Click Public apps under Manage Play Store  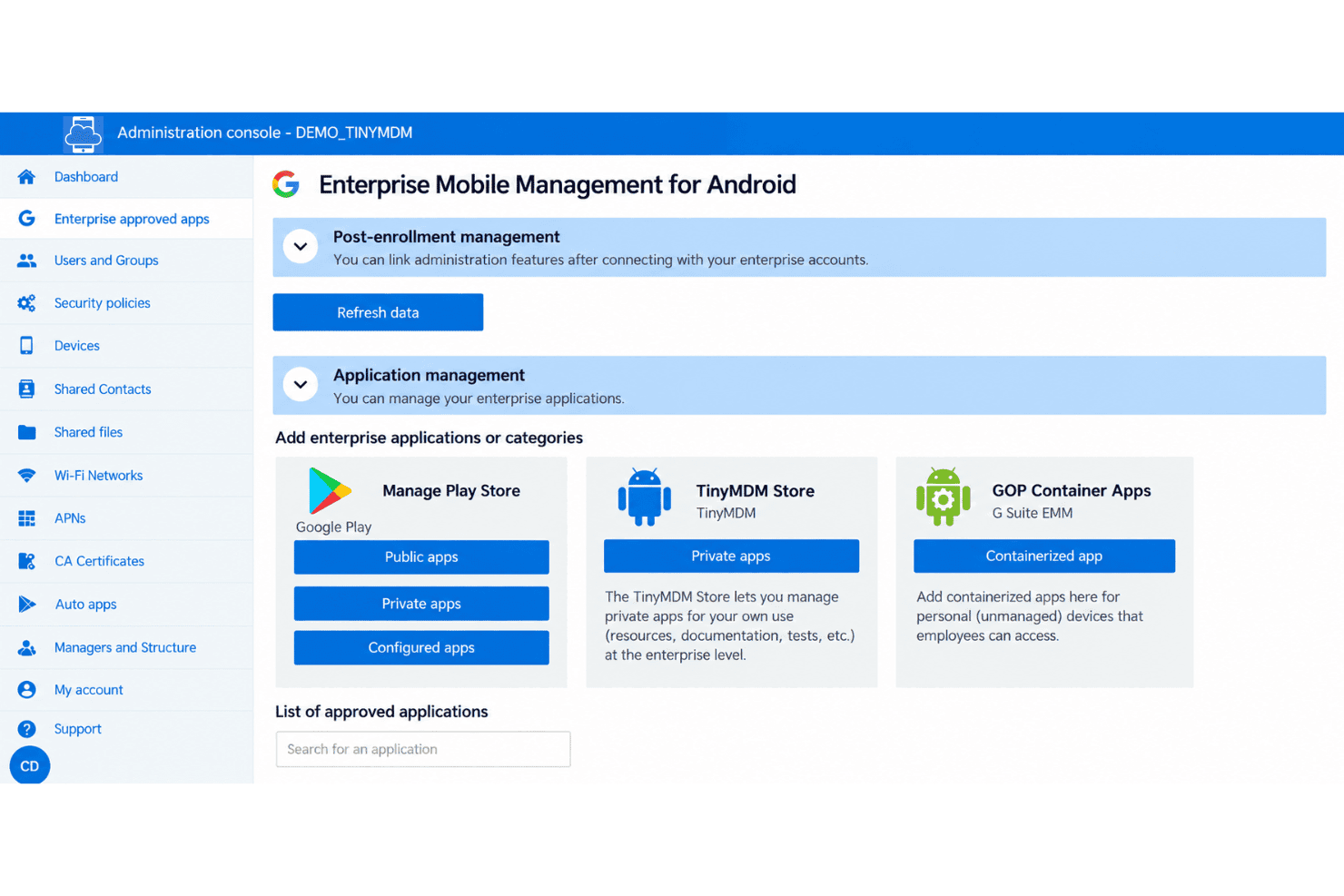point(421,556)
